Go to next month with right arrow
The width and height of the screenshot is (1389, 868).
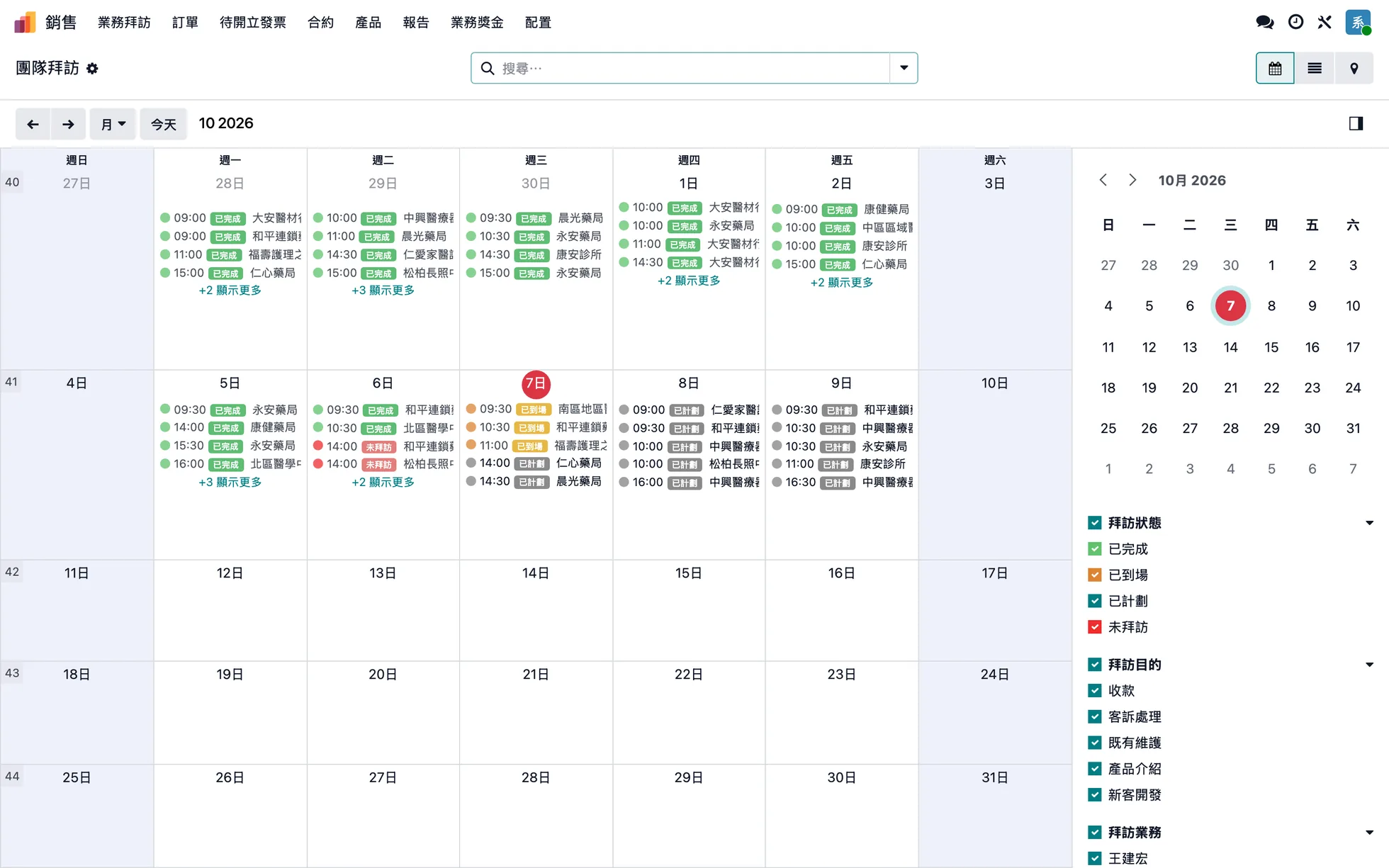68,124
